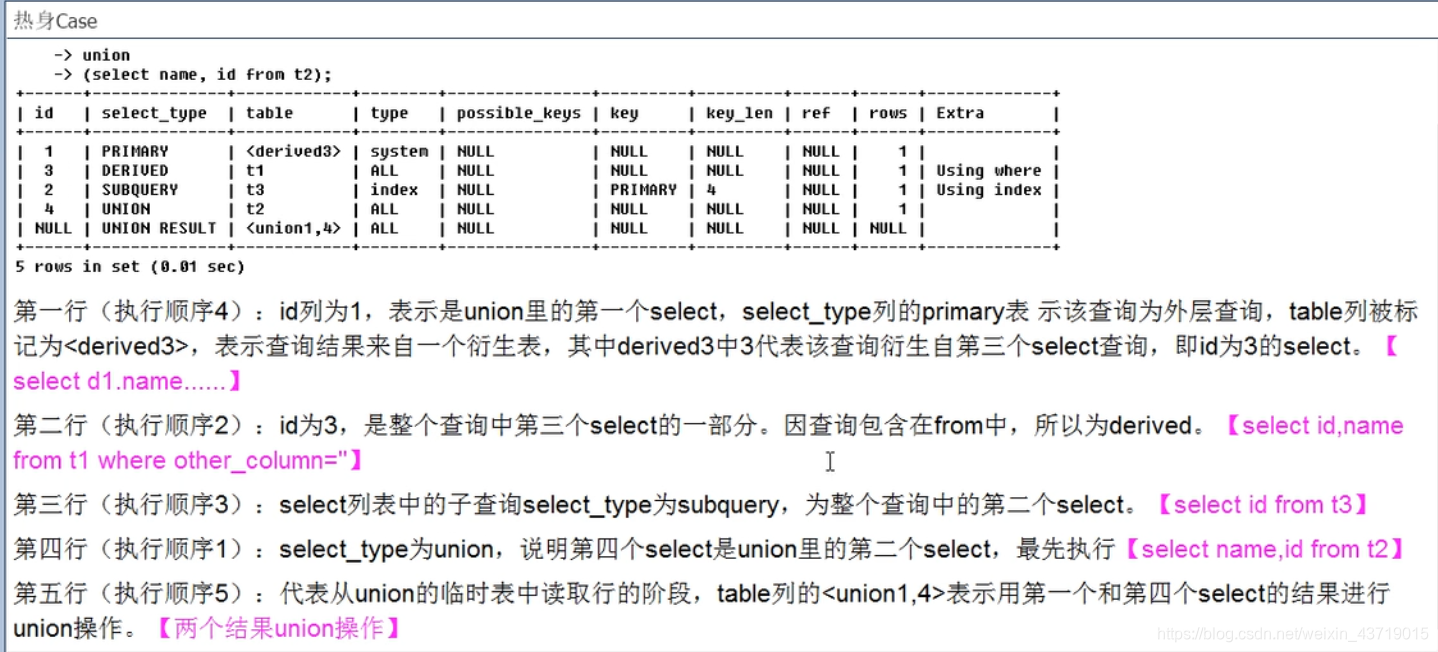This screenshot has width=1438, height=652.
Task: Select pink text "【select id from t3】"
Action: click(x=1263, y=505)
